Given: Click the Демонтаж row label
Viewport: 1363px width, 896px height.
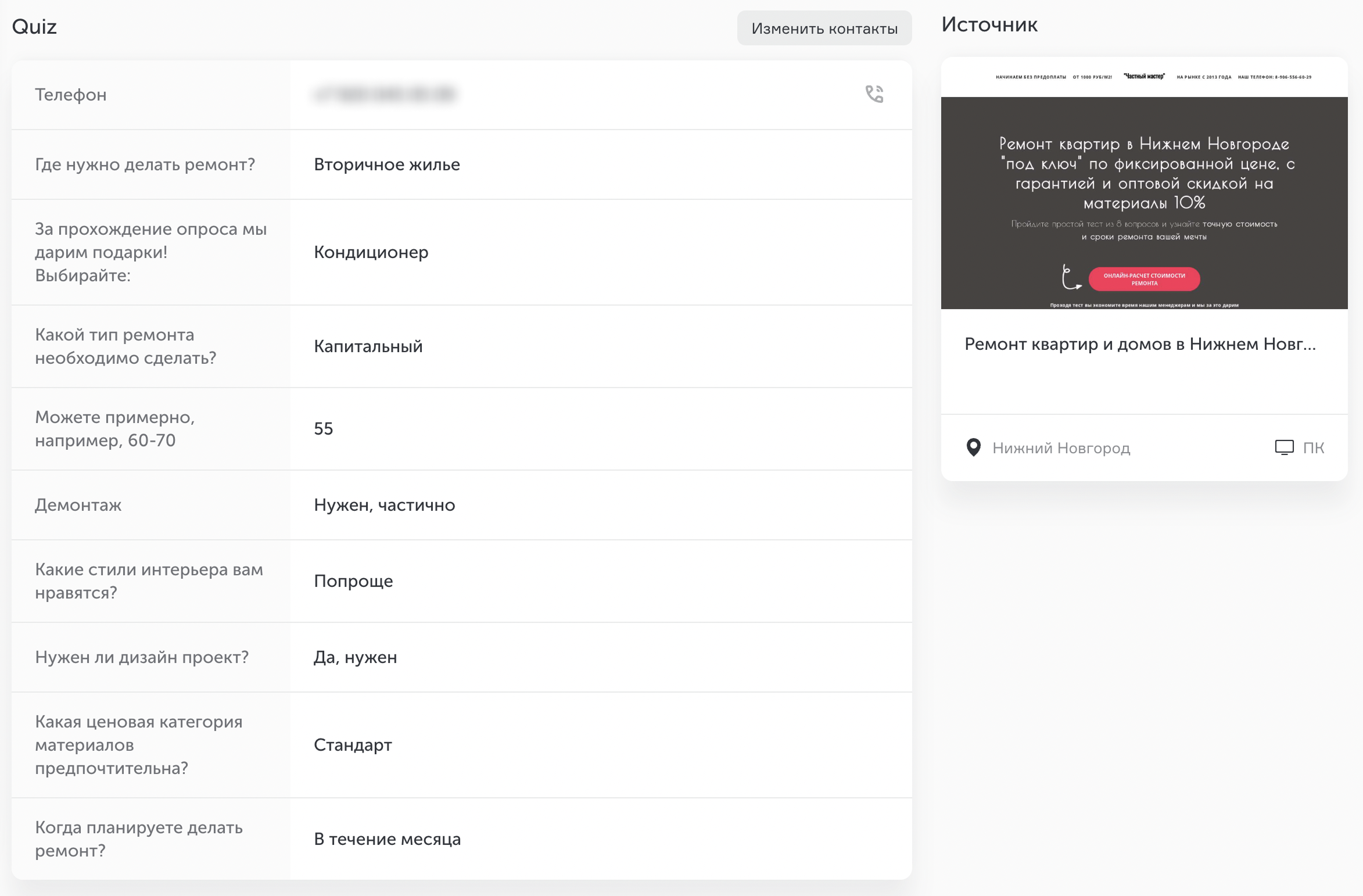Looking at the screenshot, I should point(78,505).
